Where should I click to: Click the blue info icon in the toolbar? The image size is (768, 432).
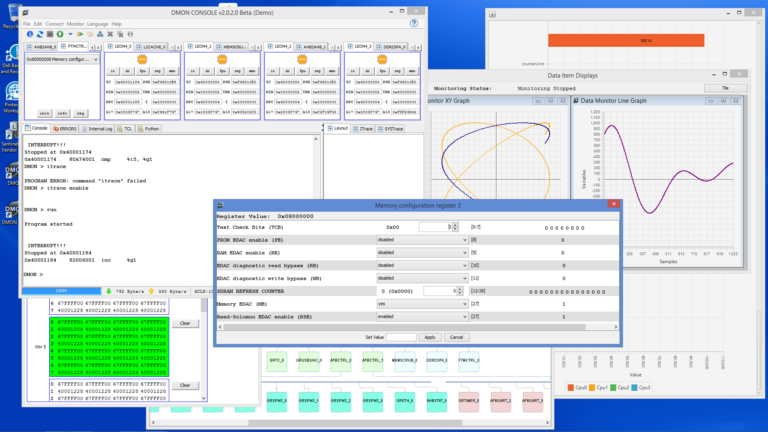[x=30, y=34]
